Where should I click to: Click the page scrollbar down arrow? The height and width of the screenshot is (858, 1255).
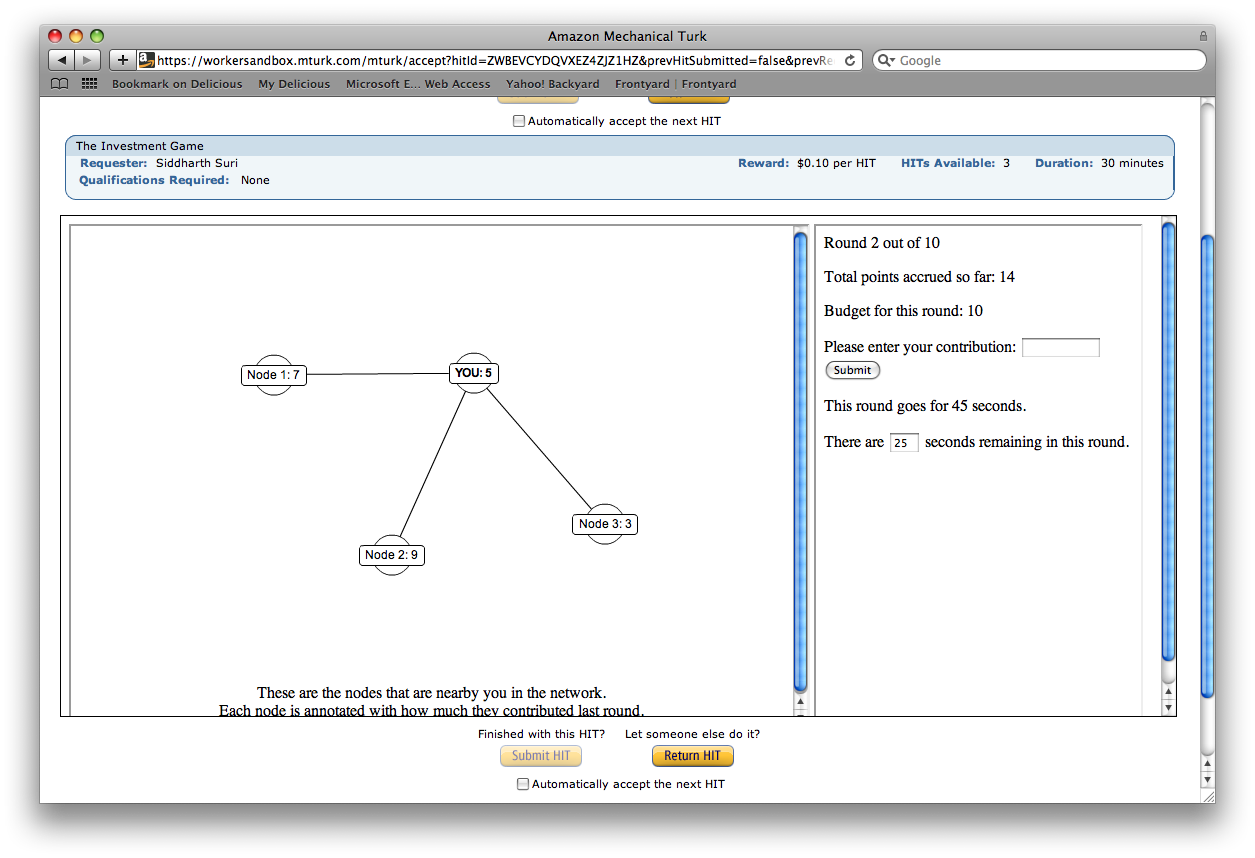[x=1207, y=780]
